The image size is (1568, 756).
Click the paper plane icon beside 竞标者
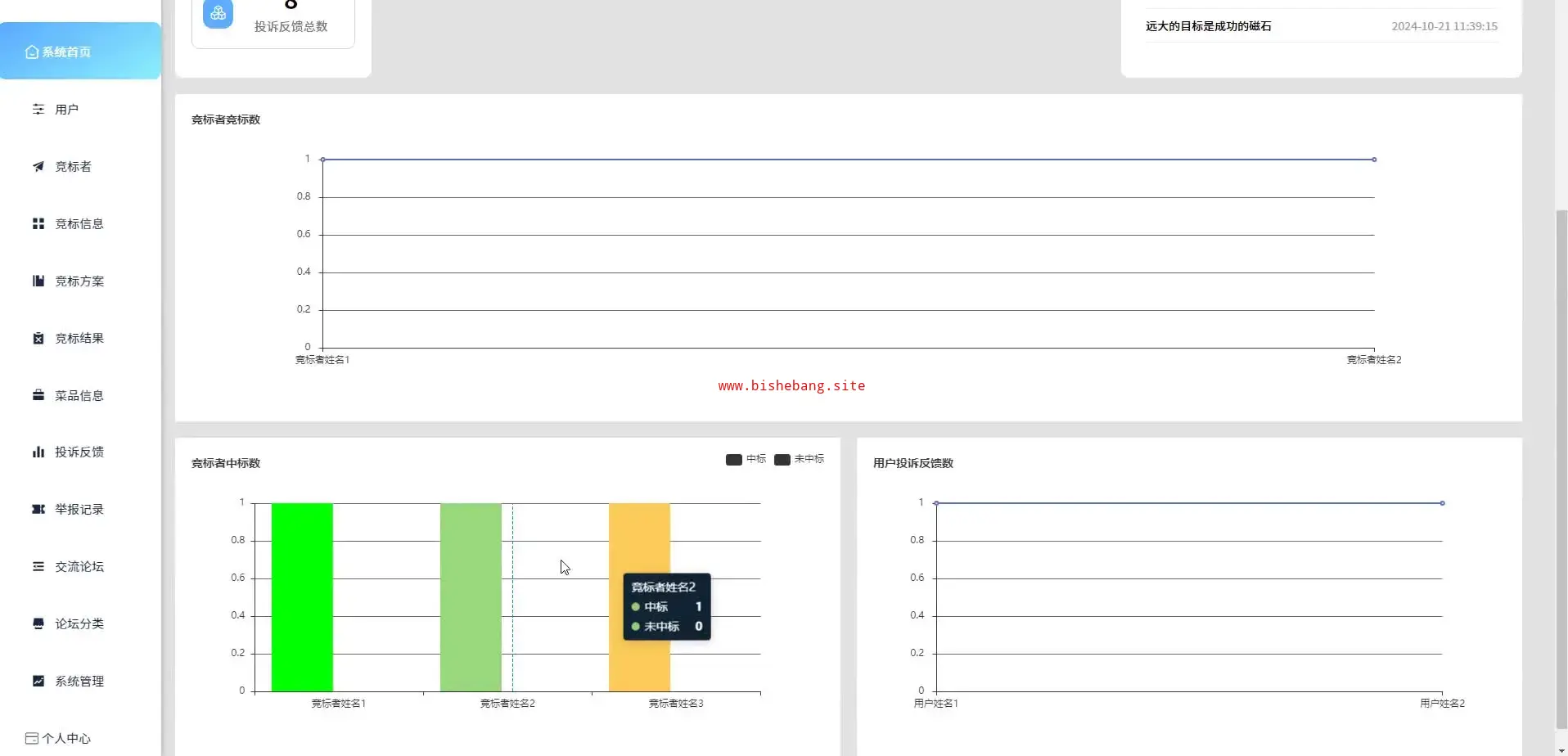[38, 167]
